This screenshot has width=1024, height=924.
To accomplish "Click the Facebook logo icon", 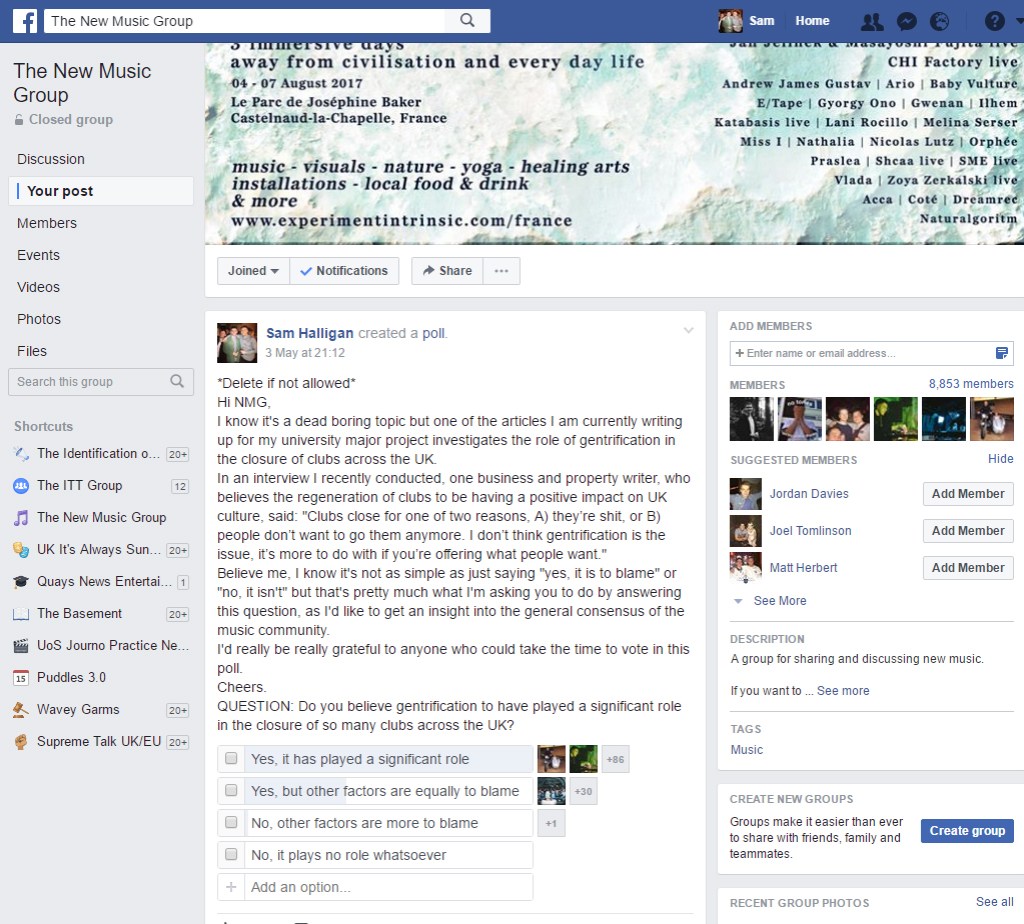I will click(x=24, y=21).
